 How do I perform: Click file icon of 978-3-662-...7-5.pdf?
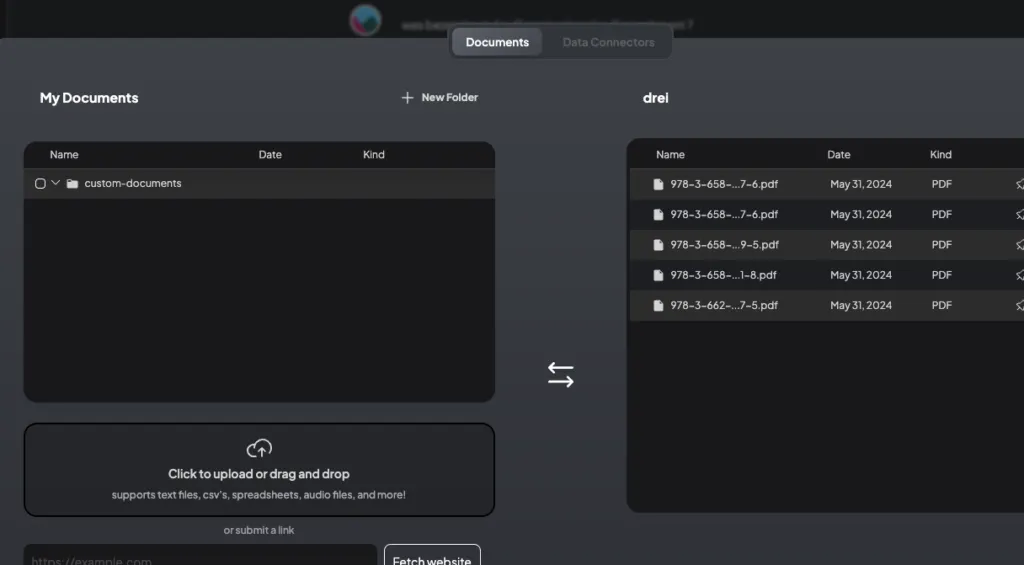click(658, 306)
